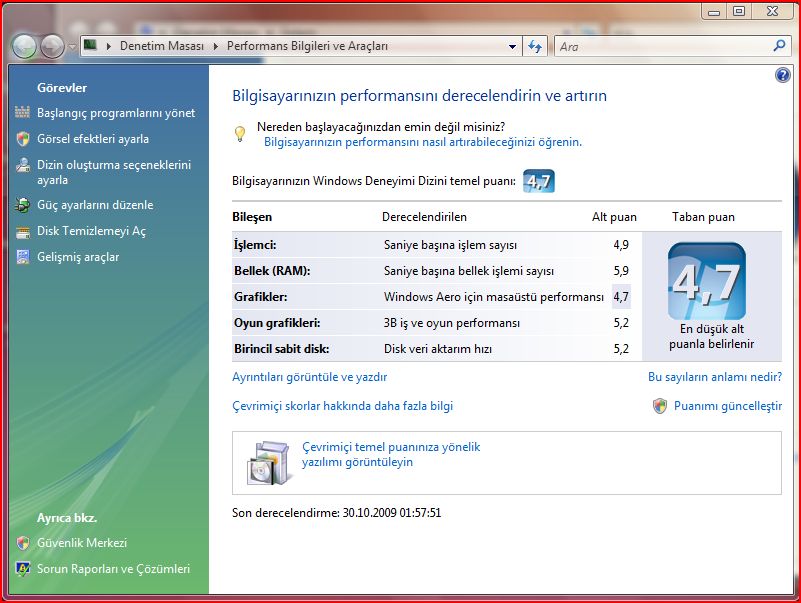Click the control panel icon in address bar
This screenshot has height=603, width=801.
click(x=91, y=45)
